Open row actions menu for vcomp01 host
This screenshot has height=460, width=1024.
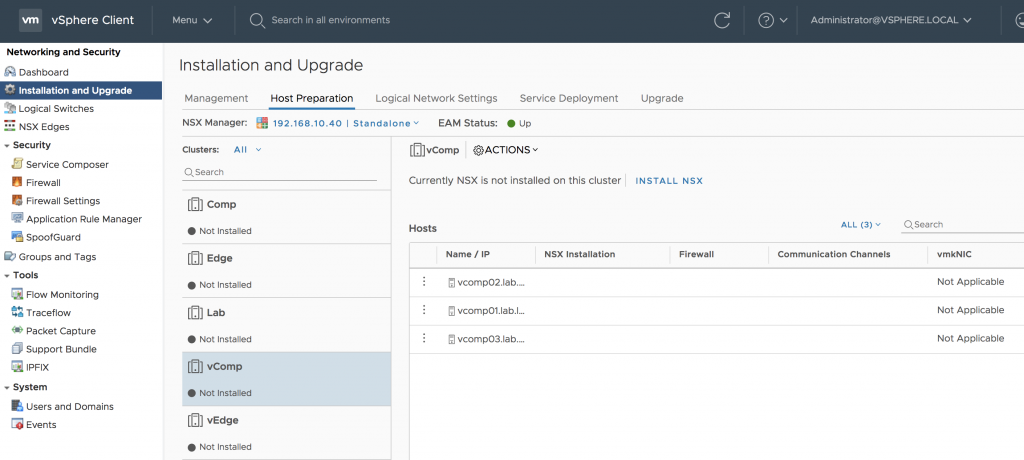(424, 310)
